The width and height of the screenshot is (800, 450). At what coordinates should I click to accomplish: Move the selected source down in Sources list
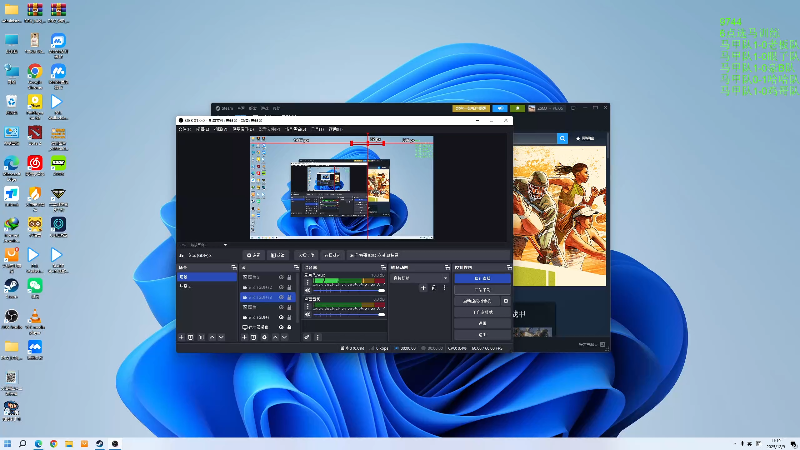click(x=285, y=337)
